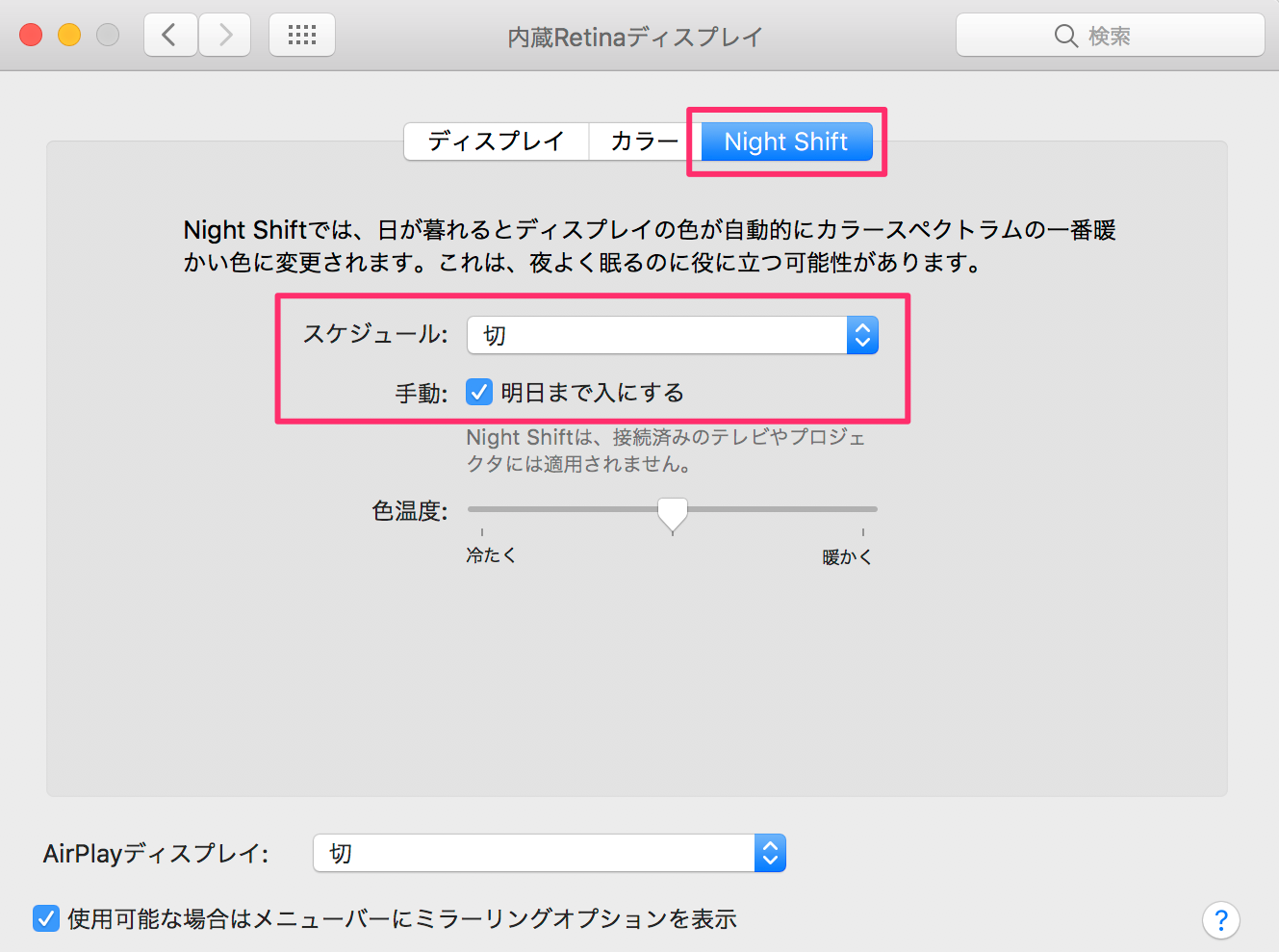1279x952 pixels.
Task: Toggle メニューバーにミラーリングオプションを表示 checkbox
Action: [x=46, y=918]
